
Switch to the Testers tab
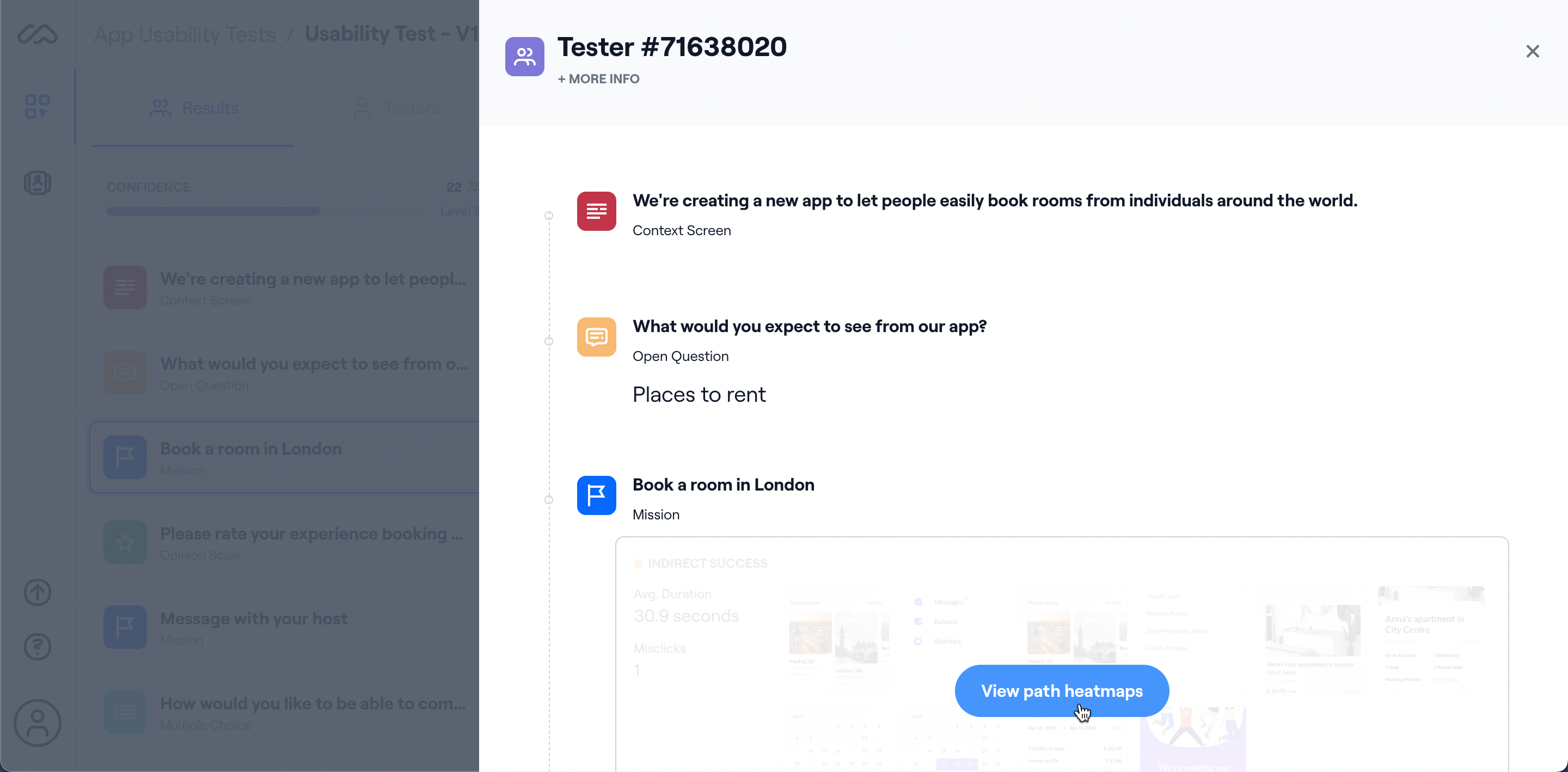click(x=397, y=108)
